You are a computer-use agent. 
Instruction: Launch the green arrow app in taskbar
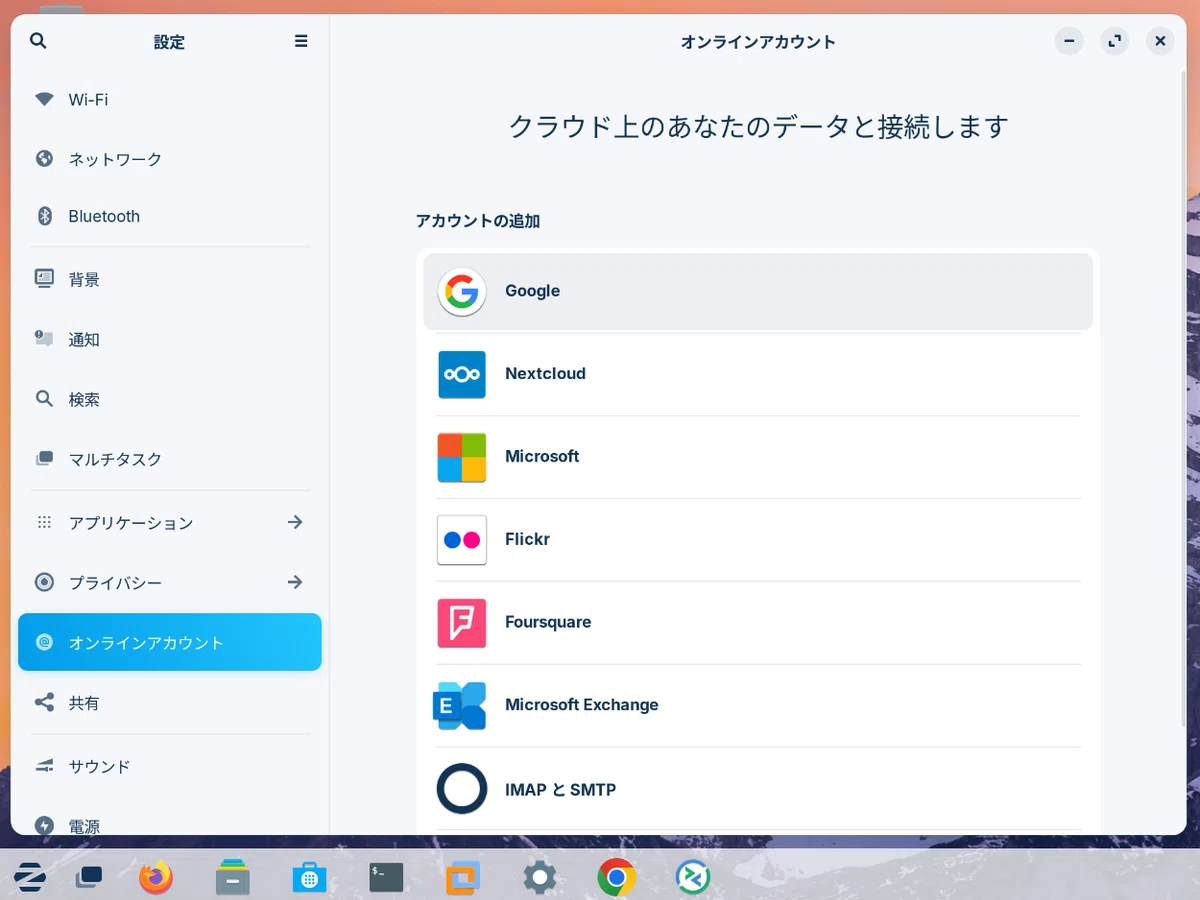point(693,877)
